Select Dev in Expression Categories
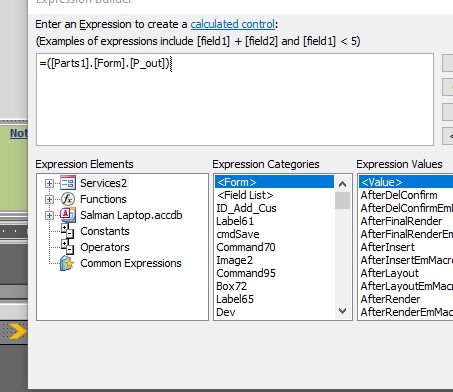Screen dimensions: 453x392 (274, 312)
